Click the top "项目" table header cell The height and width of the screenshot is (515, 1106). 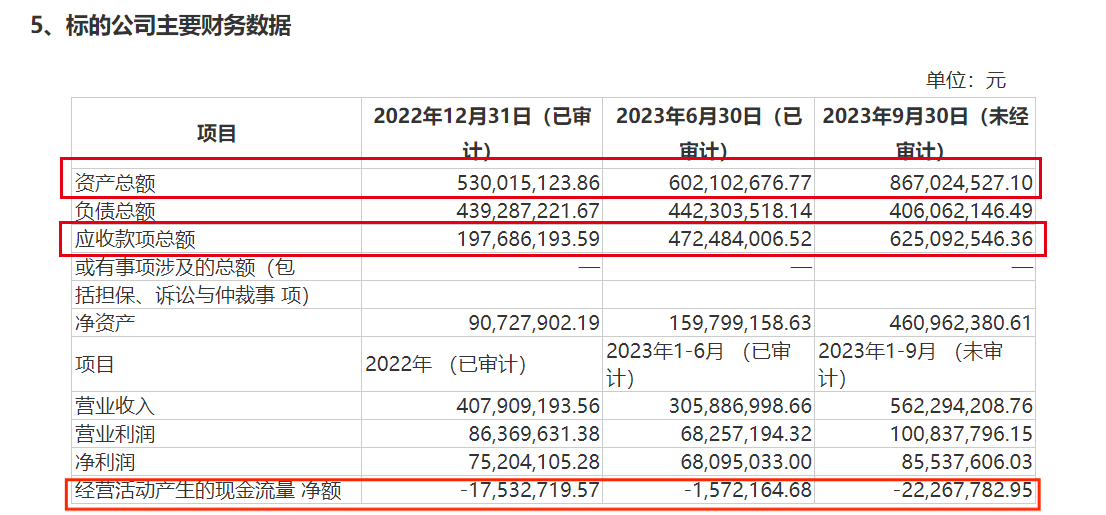pos(216,133)
